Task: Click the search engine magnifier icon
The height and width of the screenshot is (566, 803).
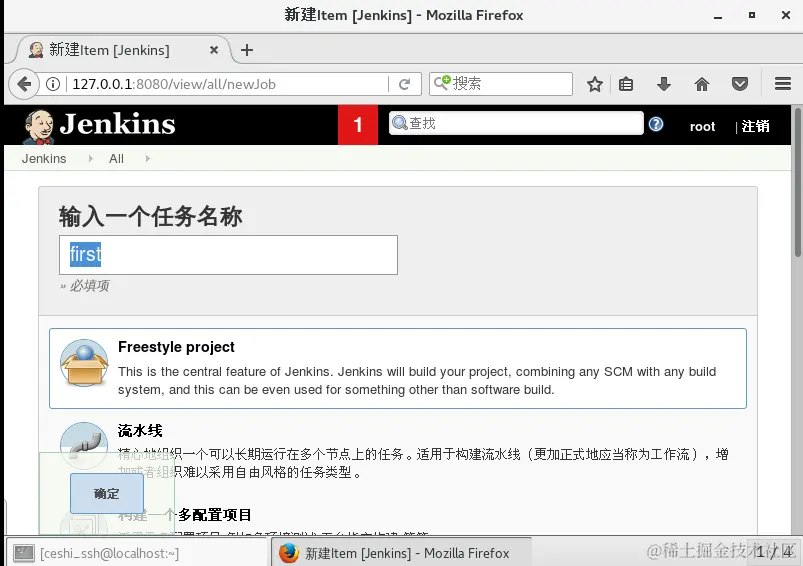Action: tap(442, 82)
